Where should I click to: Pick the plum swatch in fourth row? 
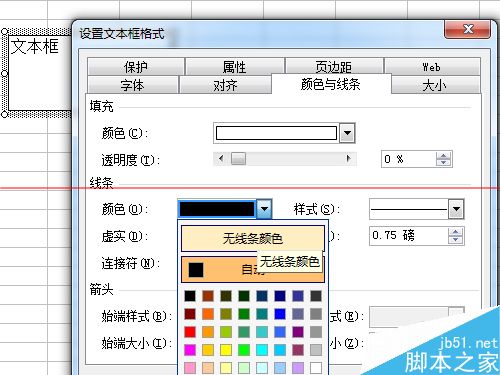click(298, 350)
